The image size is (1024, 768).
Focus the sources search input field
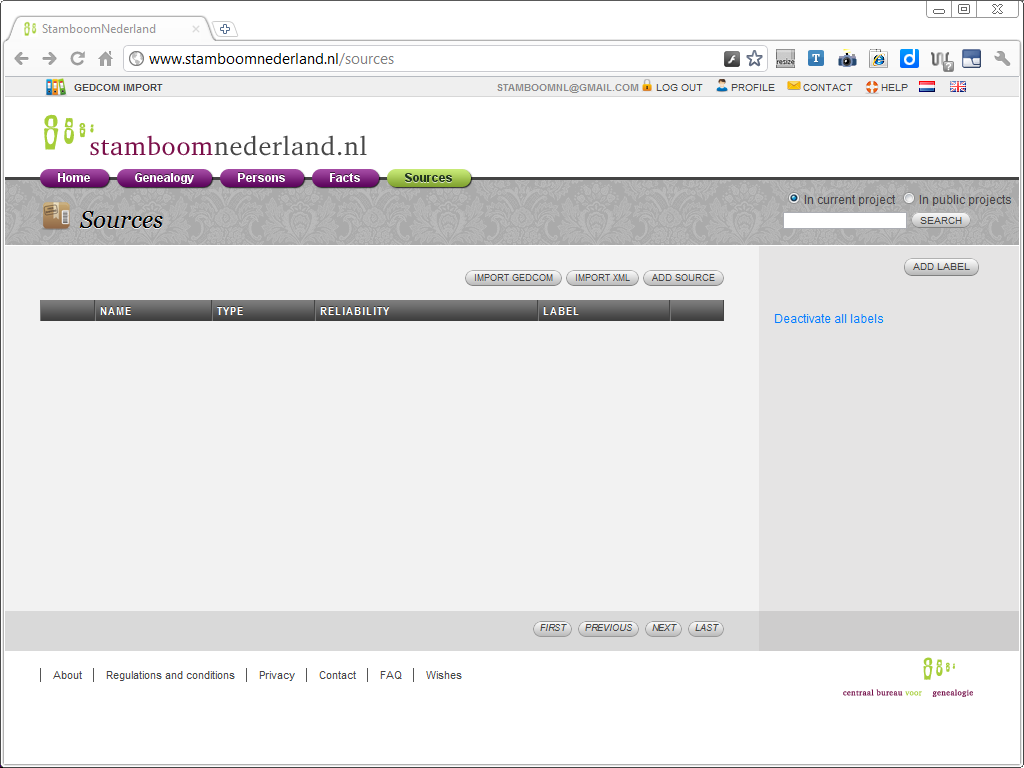(844, 221)
